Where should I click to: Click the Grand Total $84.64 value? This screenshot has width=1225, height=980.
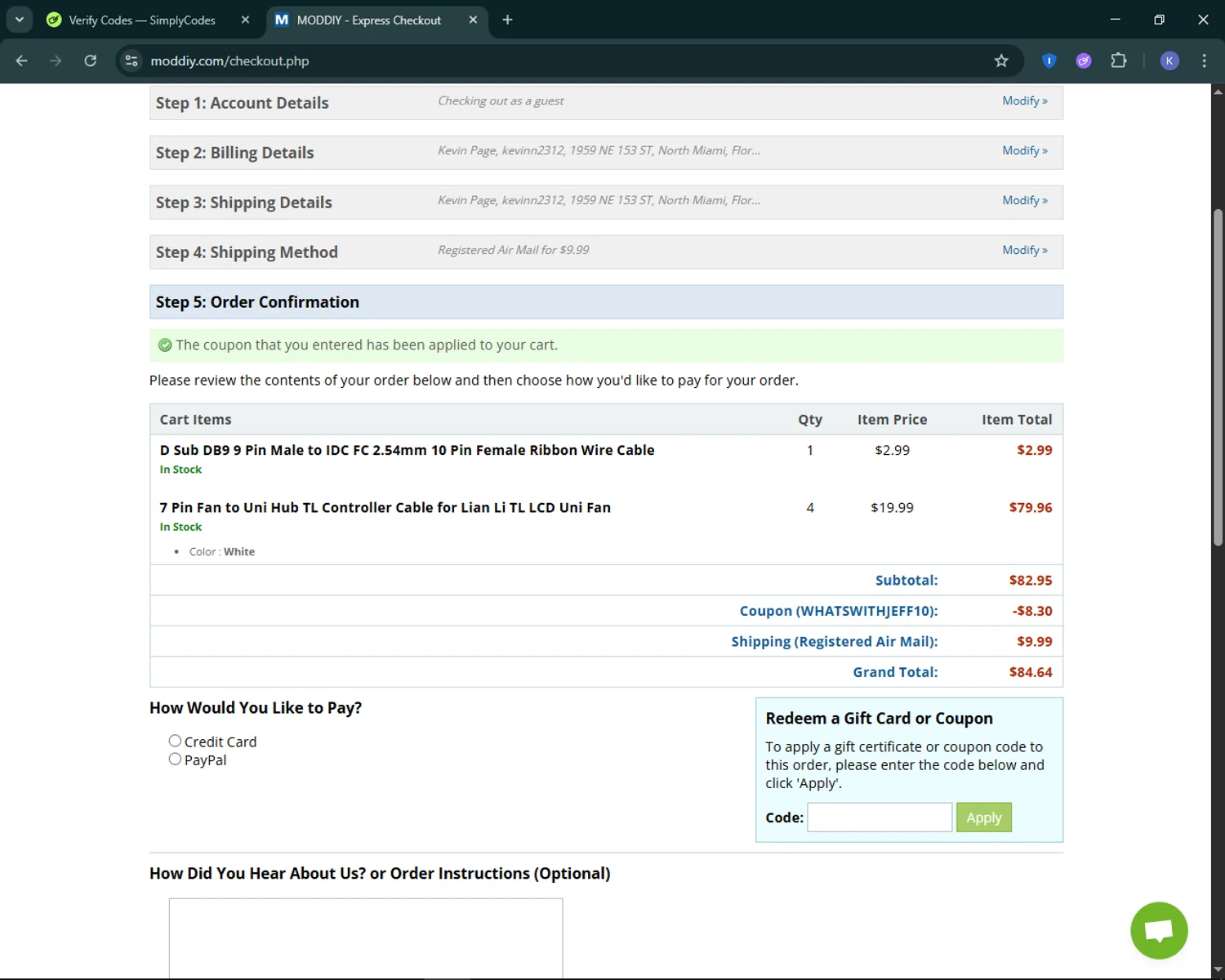1031,672
